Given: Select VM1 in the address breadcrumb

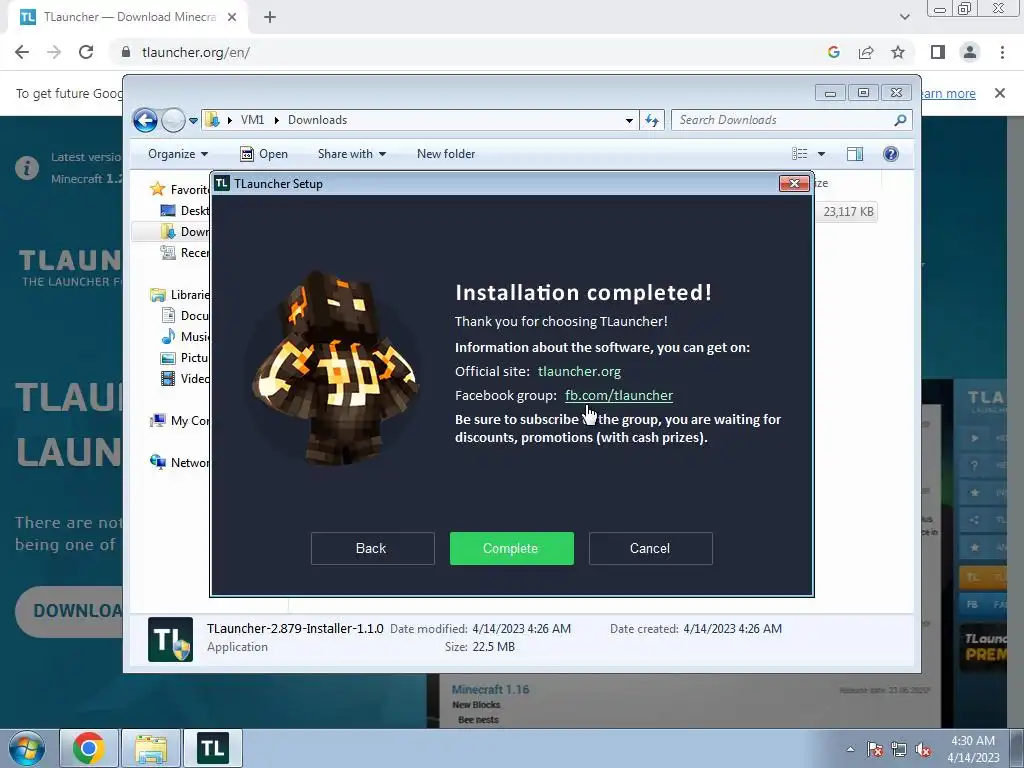Looking at the screenshot, I should click(x=252, y=120).
